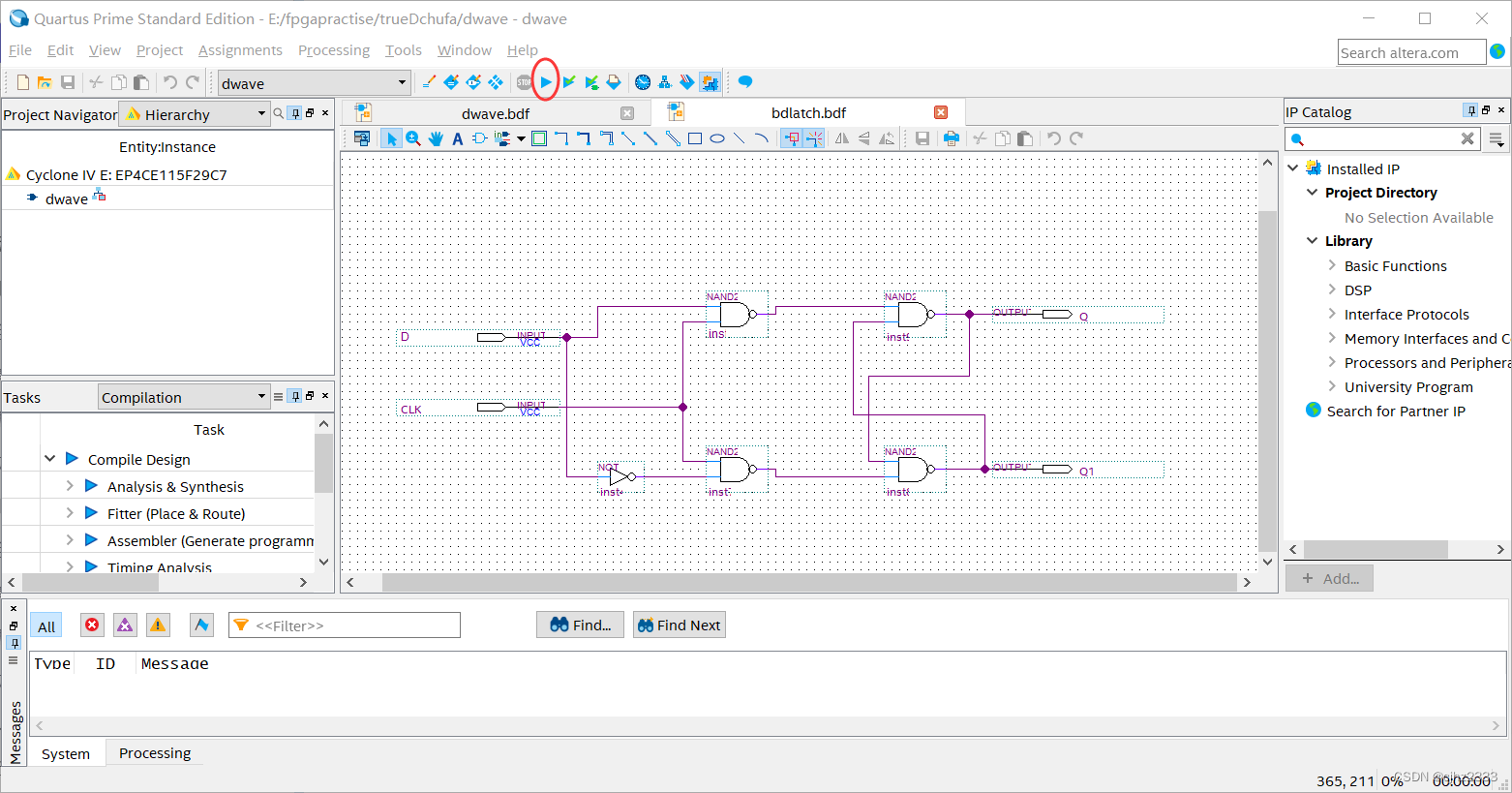Start compilation with the blue play icon

coord(546,82)
